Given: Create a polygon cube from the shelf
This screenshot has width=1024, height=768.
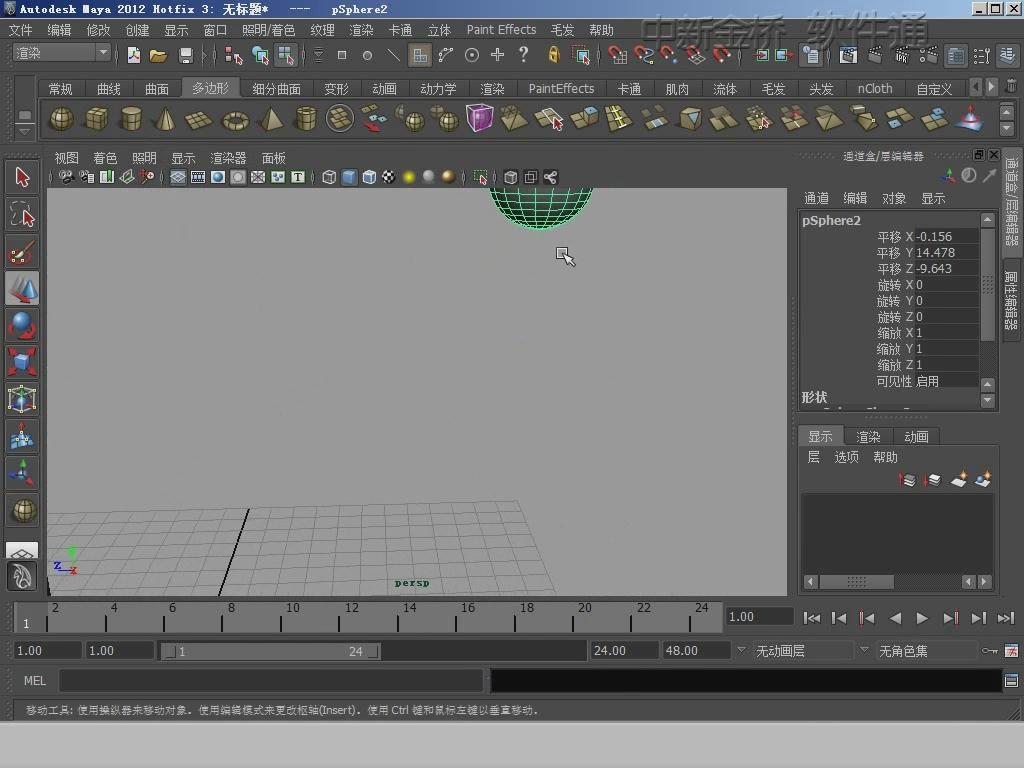Looking at the screenshot, I should coord(97,119).
